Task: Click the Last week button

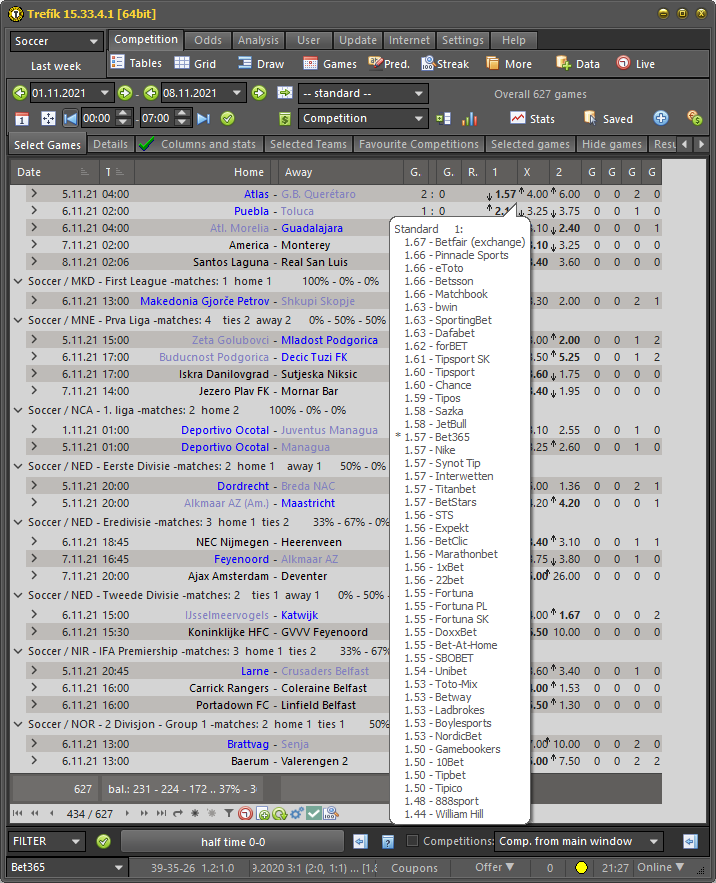Action: coord(56,66)
